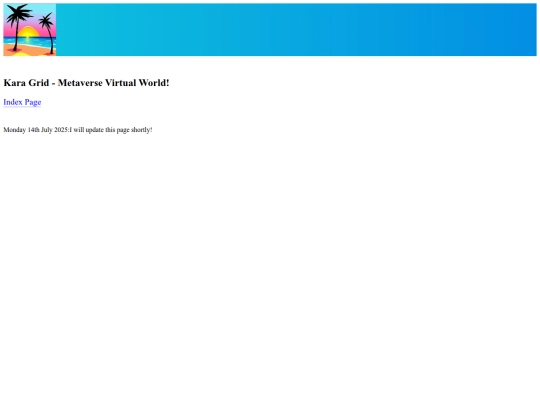Open the Index Page link
The image size is (540, 405).
[x=22, y=102]
